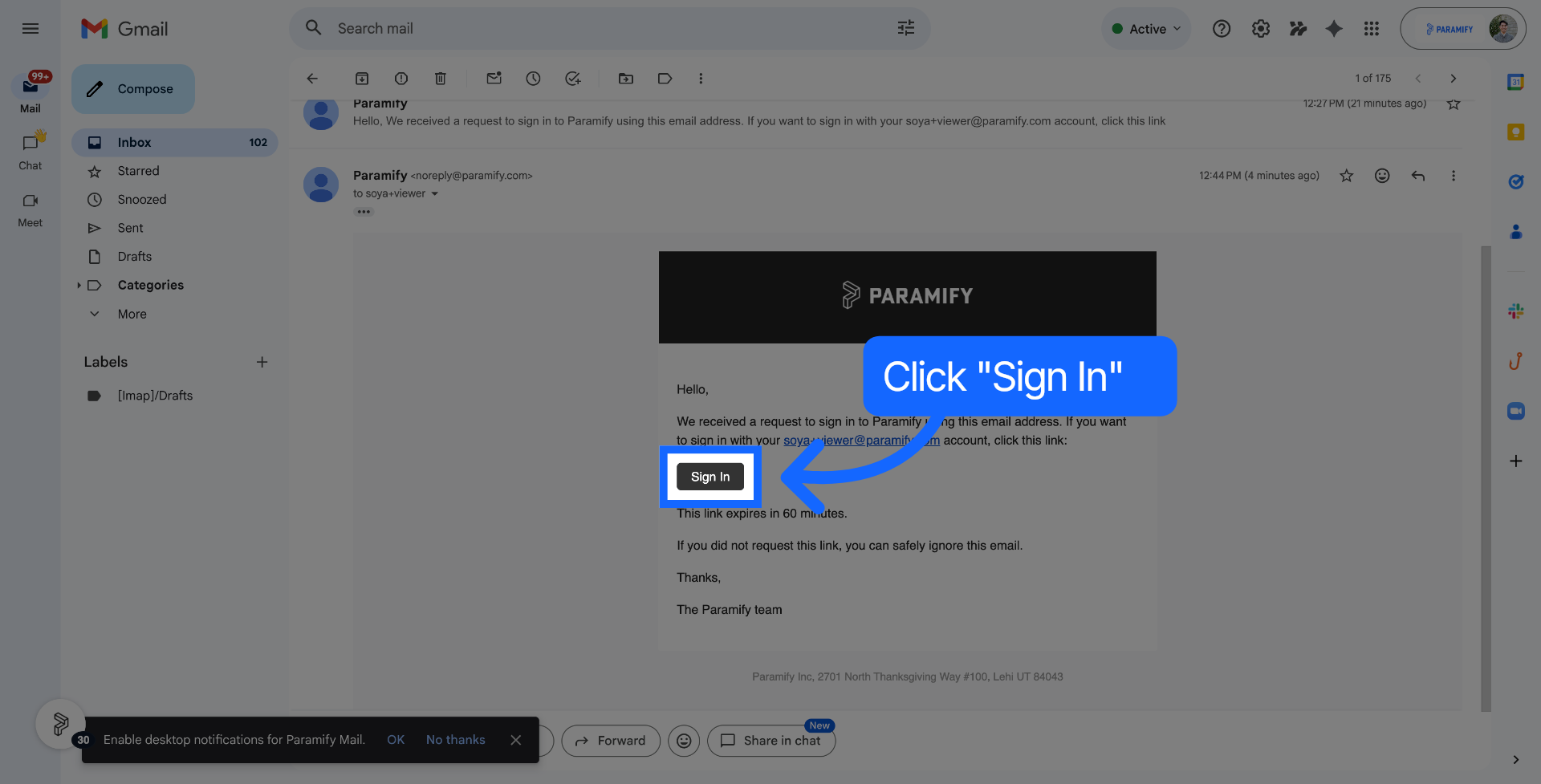Click the Search mail field
Image resolution: width=1541 pixels, height=784 pixels.
coord(610,29)
